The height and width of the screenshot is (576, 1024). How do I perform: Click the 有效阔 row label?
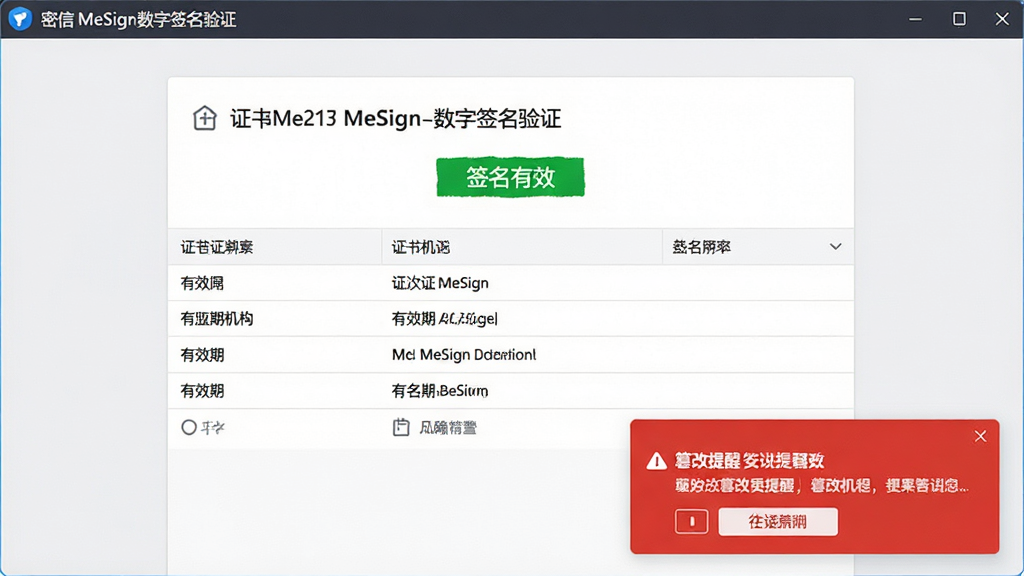click(202, 283)
